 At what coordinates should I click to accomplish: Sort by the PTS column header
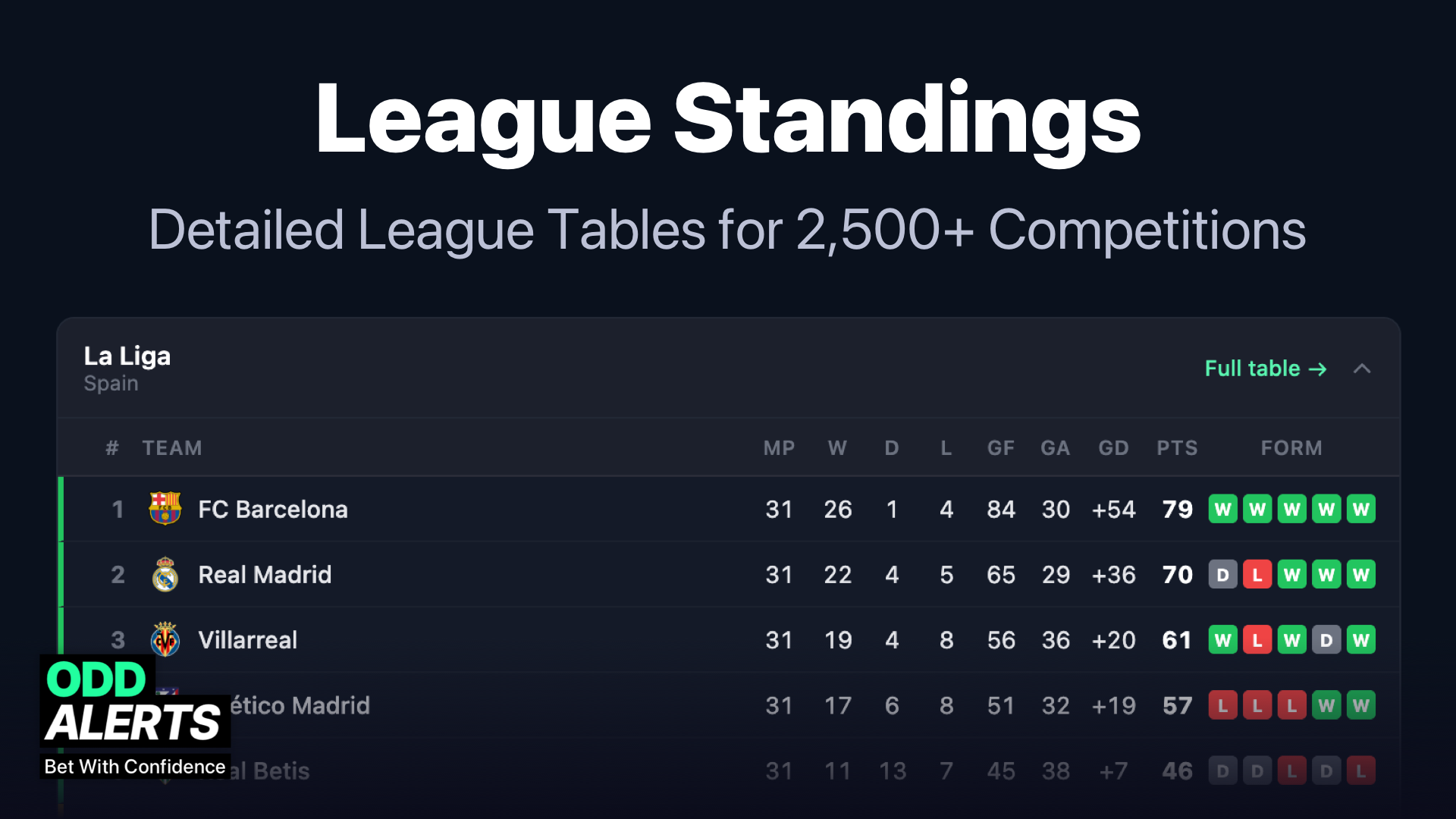coord(1177,448)
